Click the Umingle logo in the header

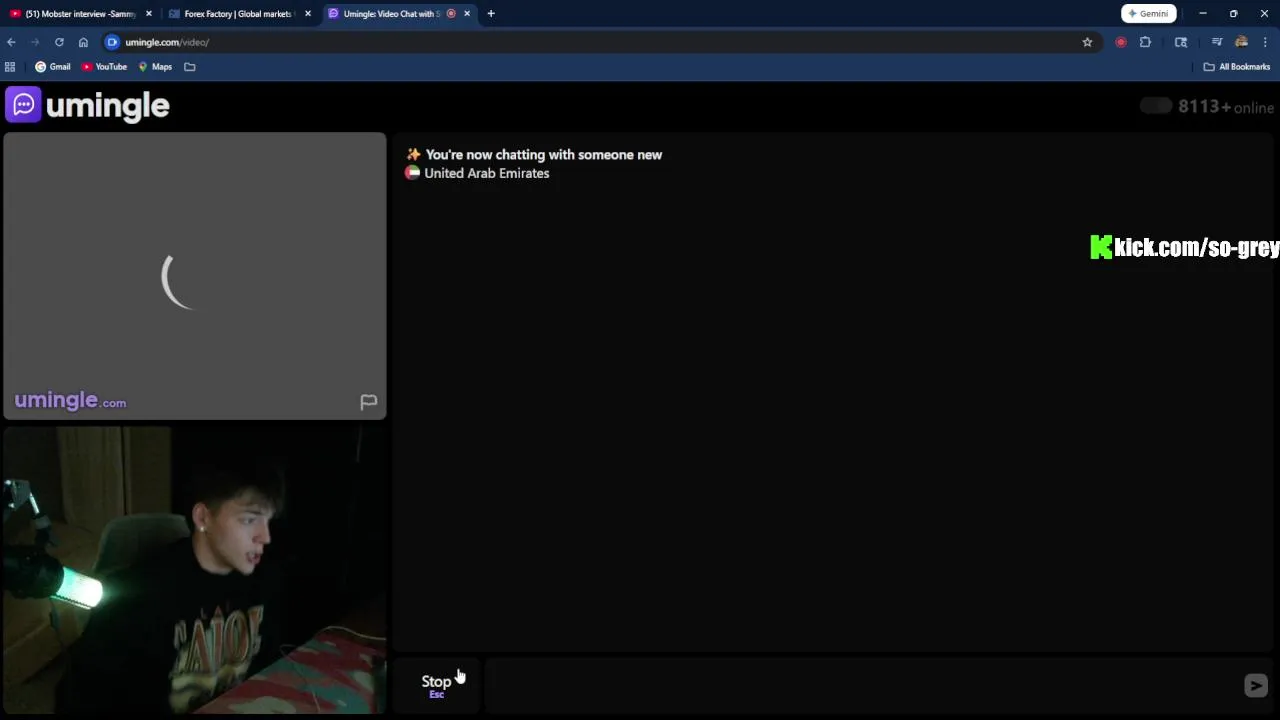click(88, 105)
